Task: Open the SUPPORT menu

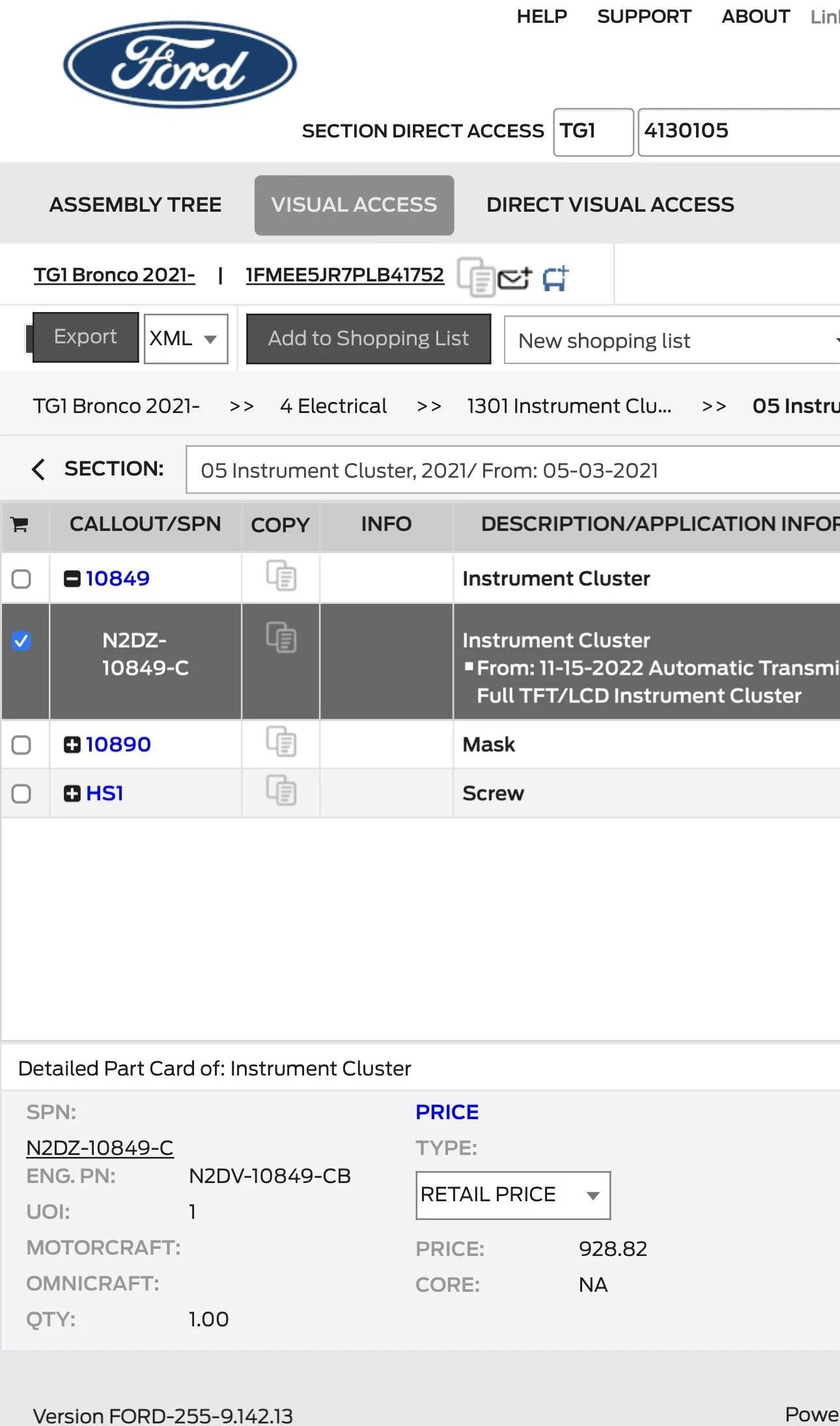Action: click(644, 16)
